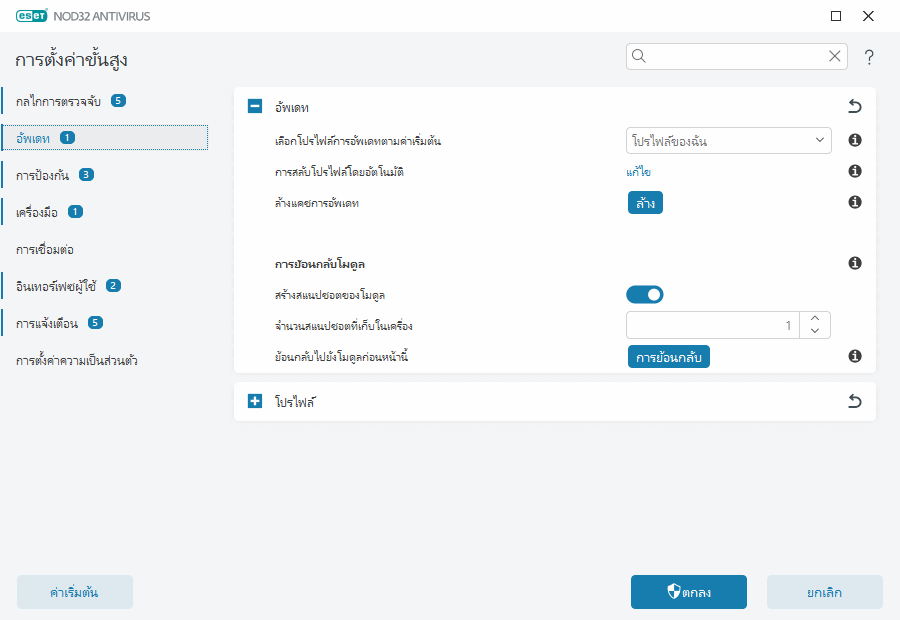Clear the search box using the X icon

tap(835, 57)
